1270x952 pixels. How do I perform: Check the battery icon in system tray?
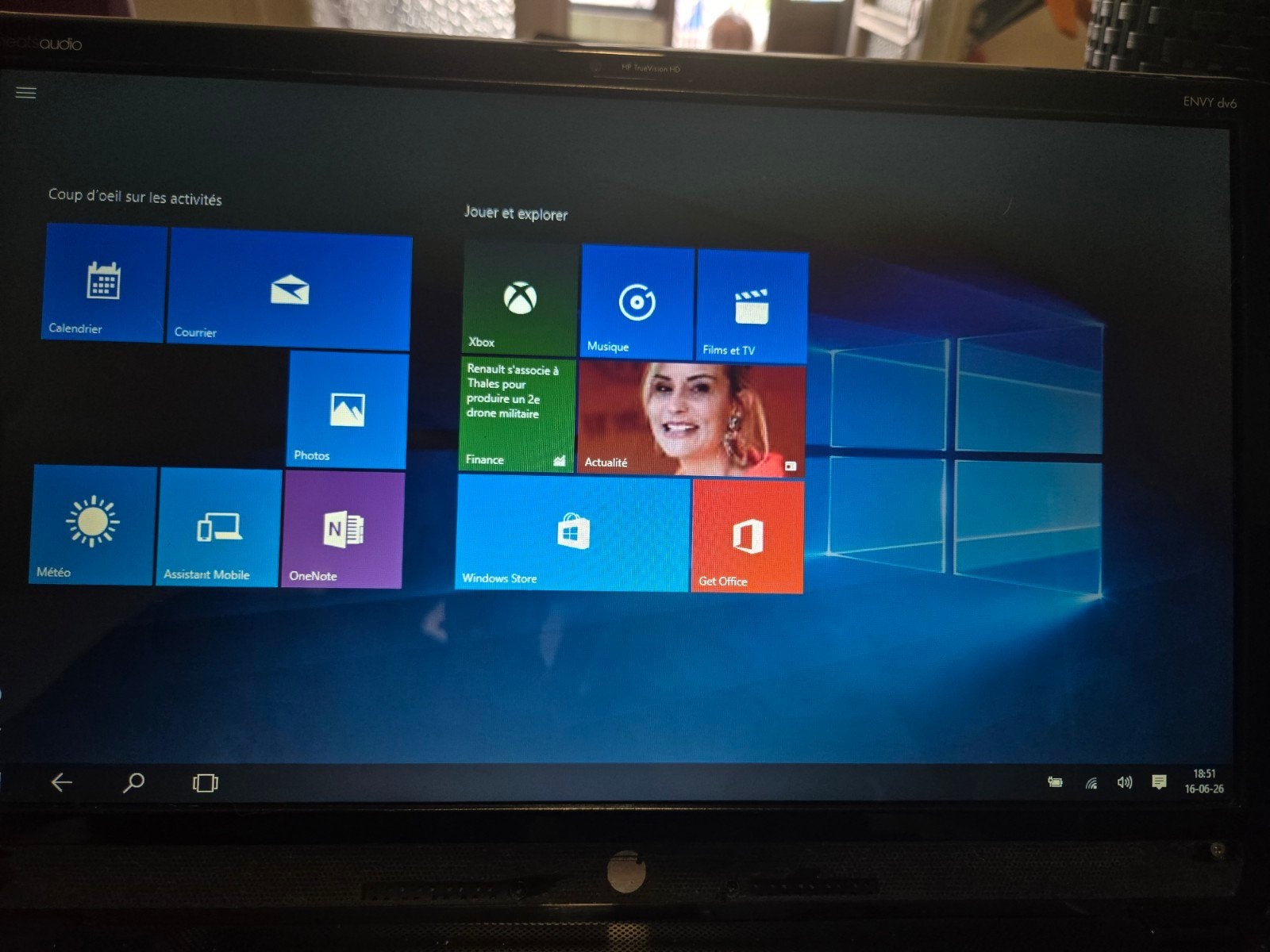click(1055, 782)
